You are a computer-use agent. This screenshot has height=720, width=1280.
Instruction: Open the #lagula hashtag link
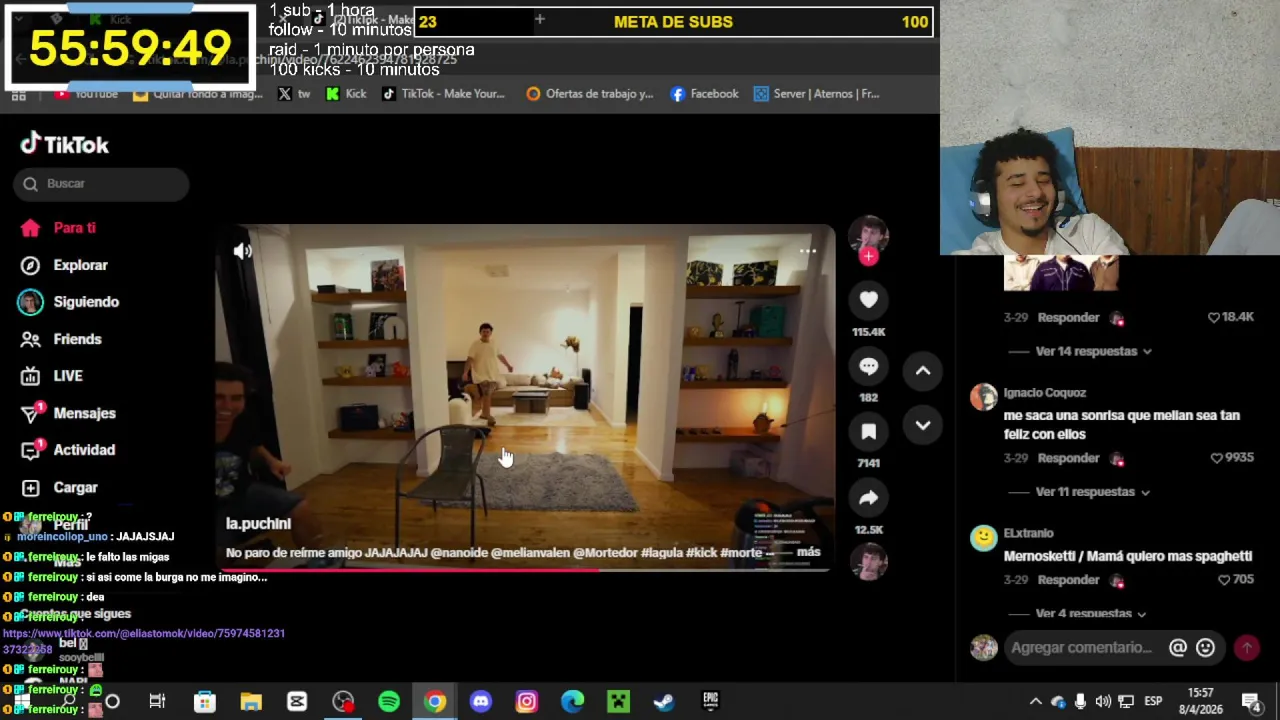coord(661,552)
